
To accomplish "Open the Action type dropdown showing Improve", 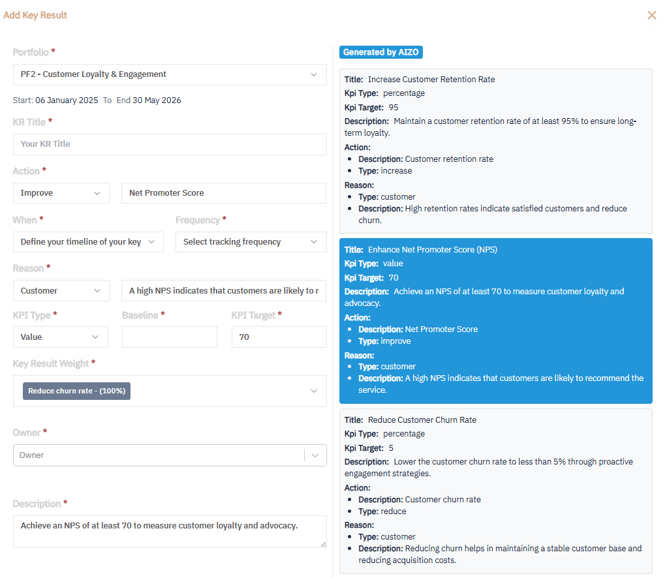I will (60, 193).
